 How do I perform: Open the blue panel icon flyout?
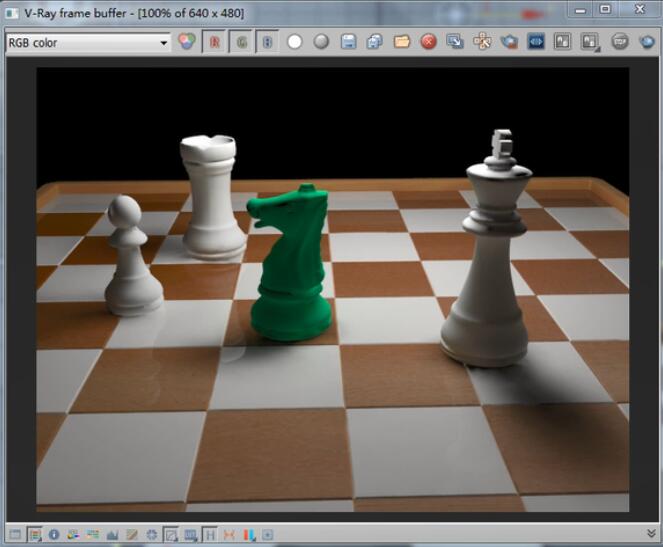191,535
